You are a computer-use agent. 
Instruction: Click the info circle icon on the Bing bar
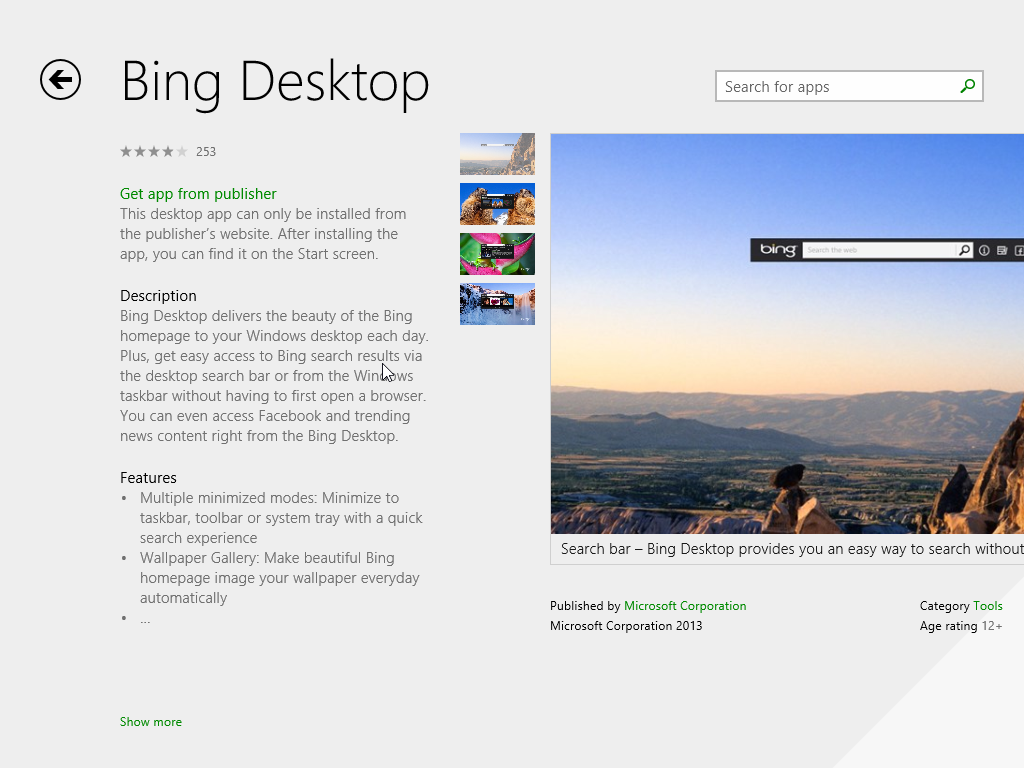[984, 250]
